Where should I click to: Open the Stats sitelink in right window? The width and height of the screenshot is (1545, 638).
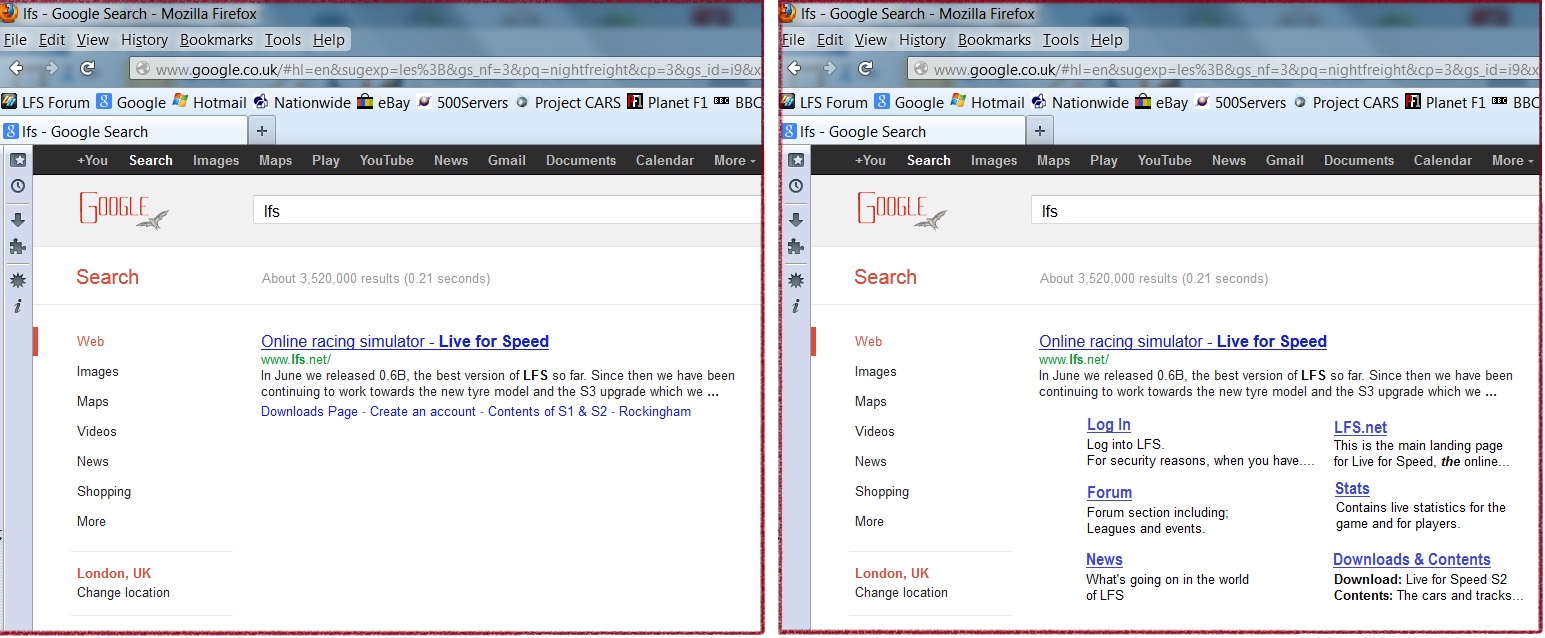(x=1352, y=488)
